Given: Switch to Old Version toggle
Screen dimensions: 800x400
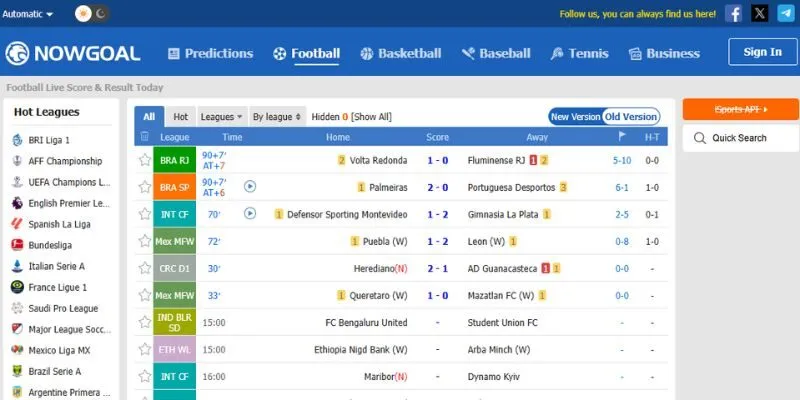Looking at the screenshot, I should (x=631, y=117).
